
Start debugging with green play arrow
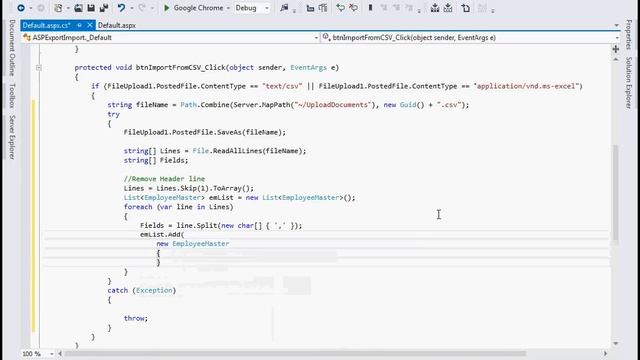(x=167, y=8)
